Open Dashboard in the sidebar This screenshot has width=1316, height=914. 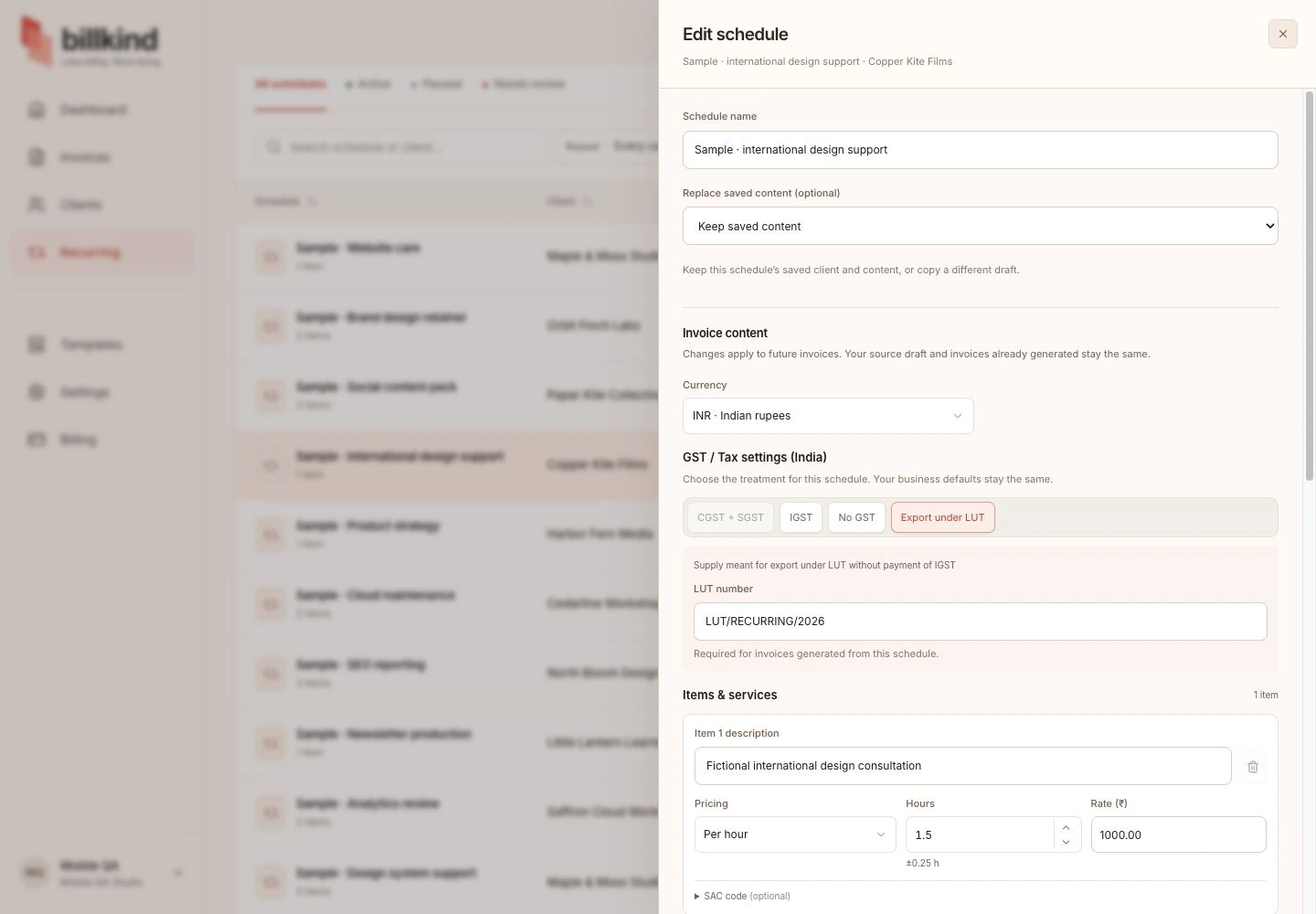(101, 110)
